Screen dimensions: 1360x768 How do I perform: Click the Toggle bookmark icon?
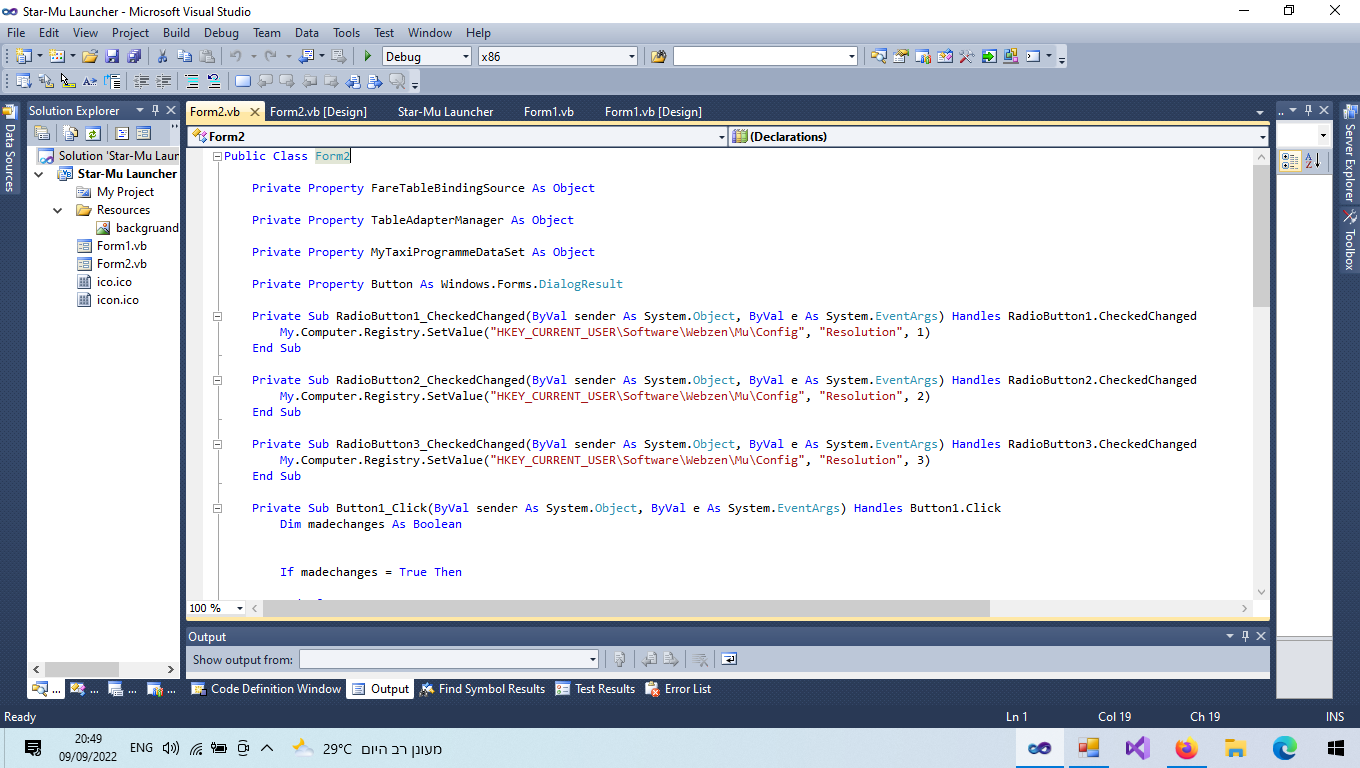pos(242,82)
